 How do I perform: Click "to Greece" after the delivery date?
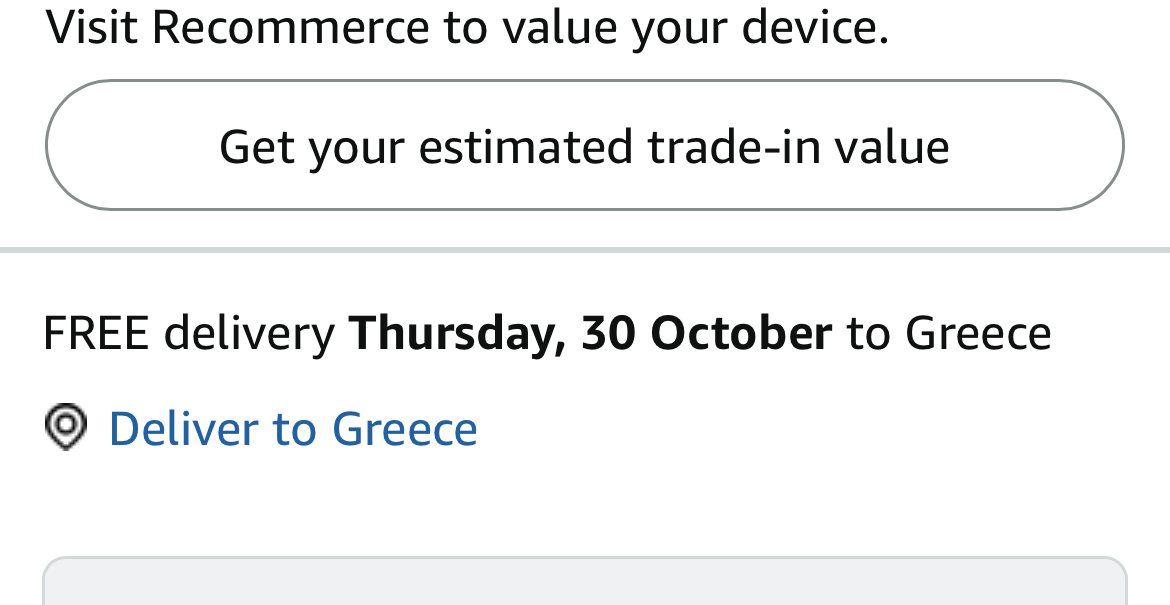point(949,333)
